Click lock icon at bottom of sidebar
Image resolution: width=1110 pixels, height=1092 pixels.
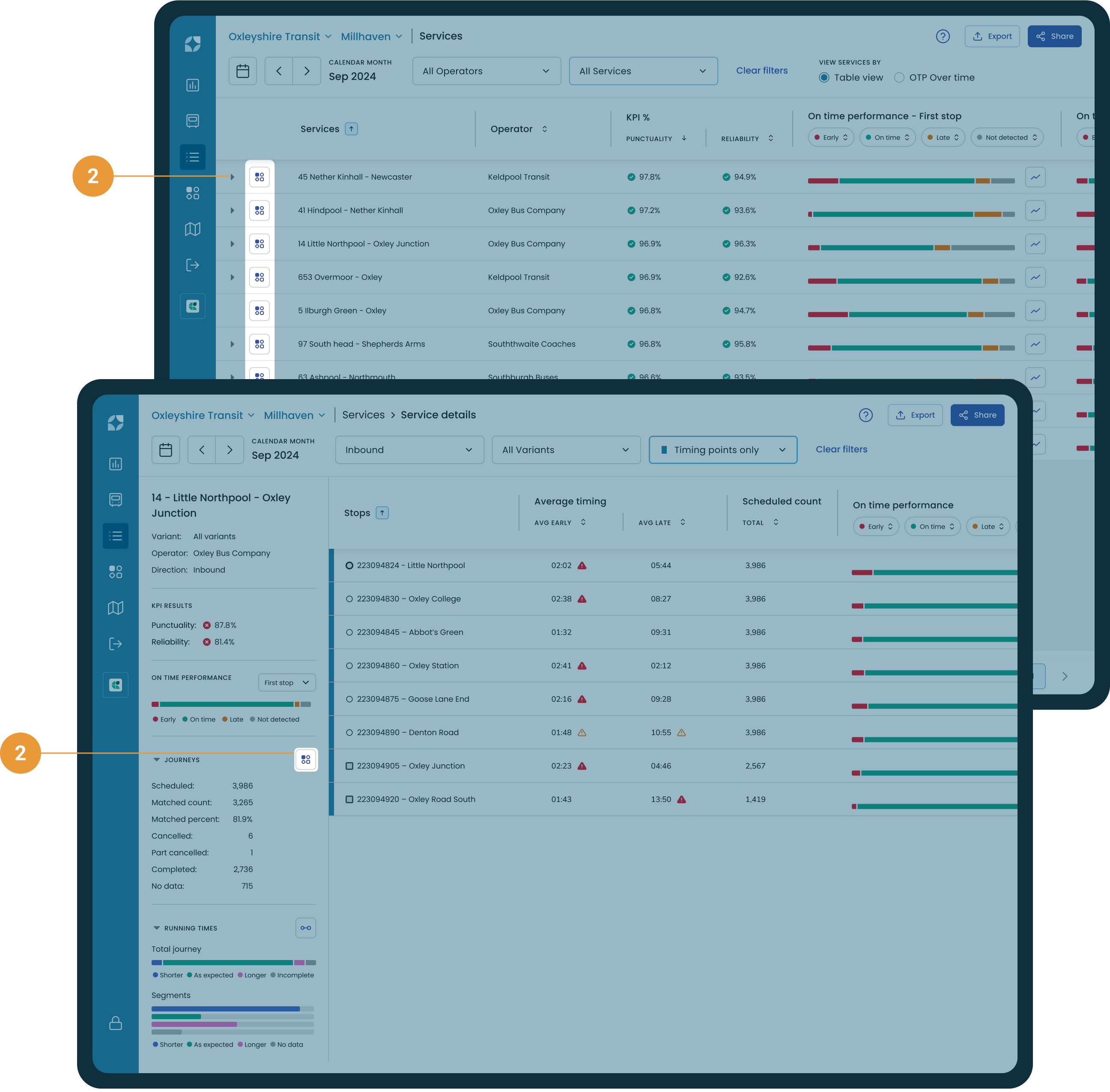point(115,1023)
